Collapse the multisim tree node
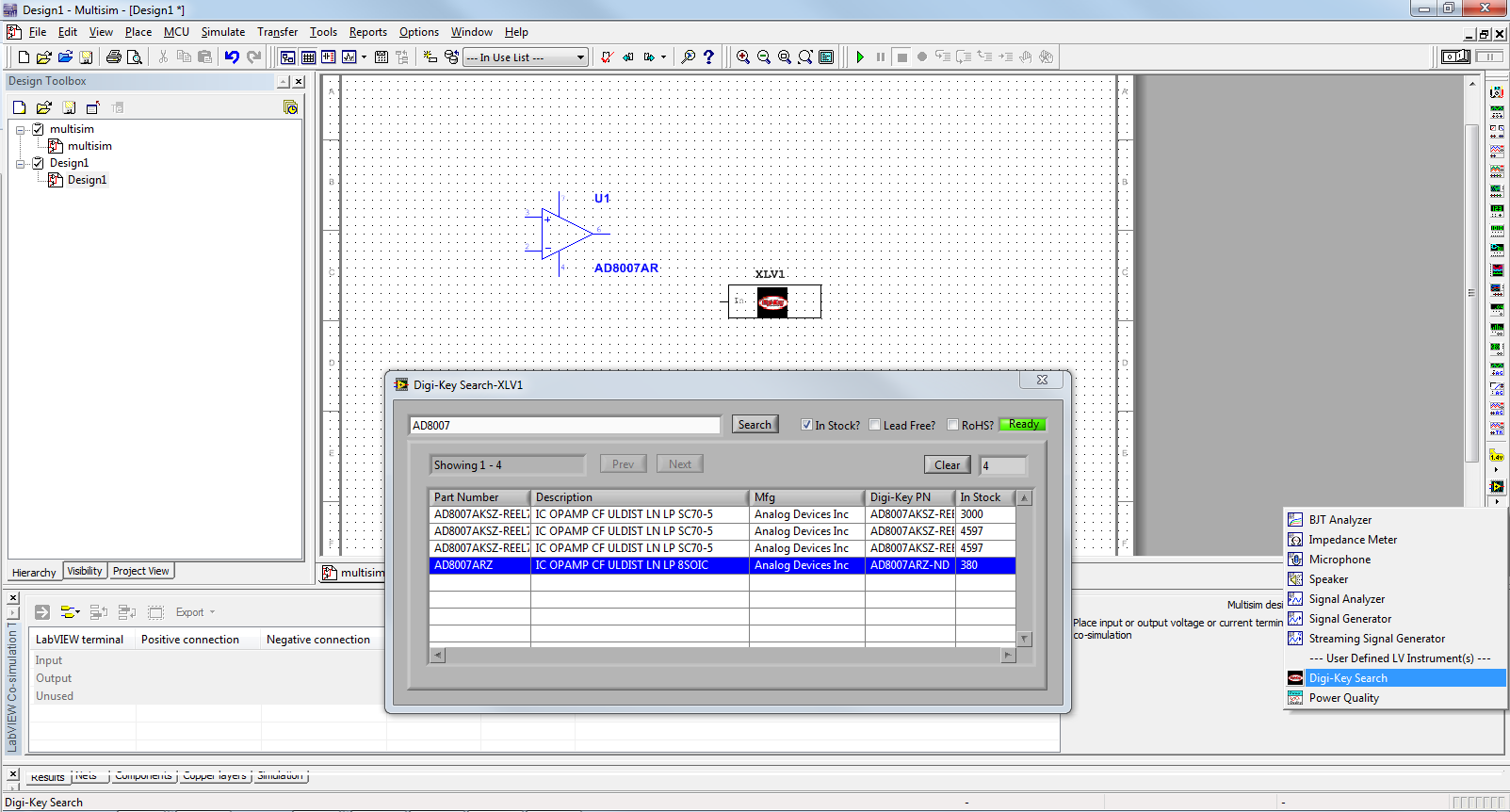The width and height of the screenshot is (1510, 812). pos(20,130)
